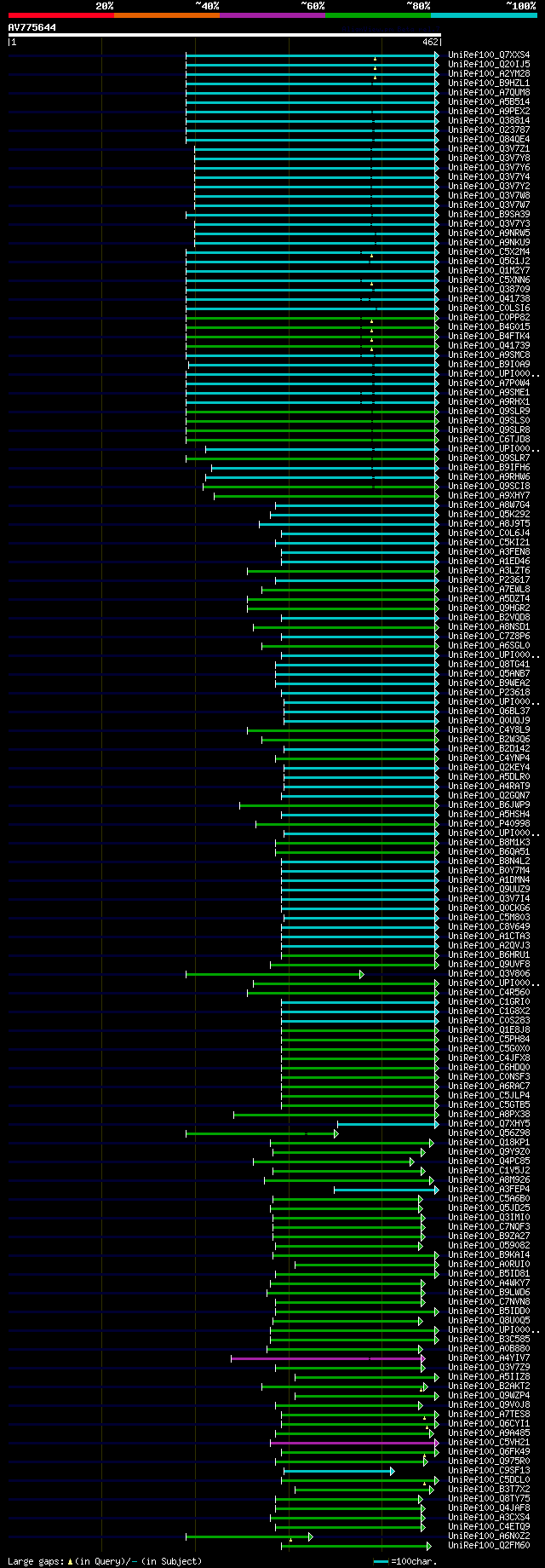Select subject label UniRef100_Q9HGR2

489,608
